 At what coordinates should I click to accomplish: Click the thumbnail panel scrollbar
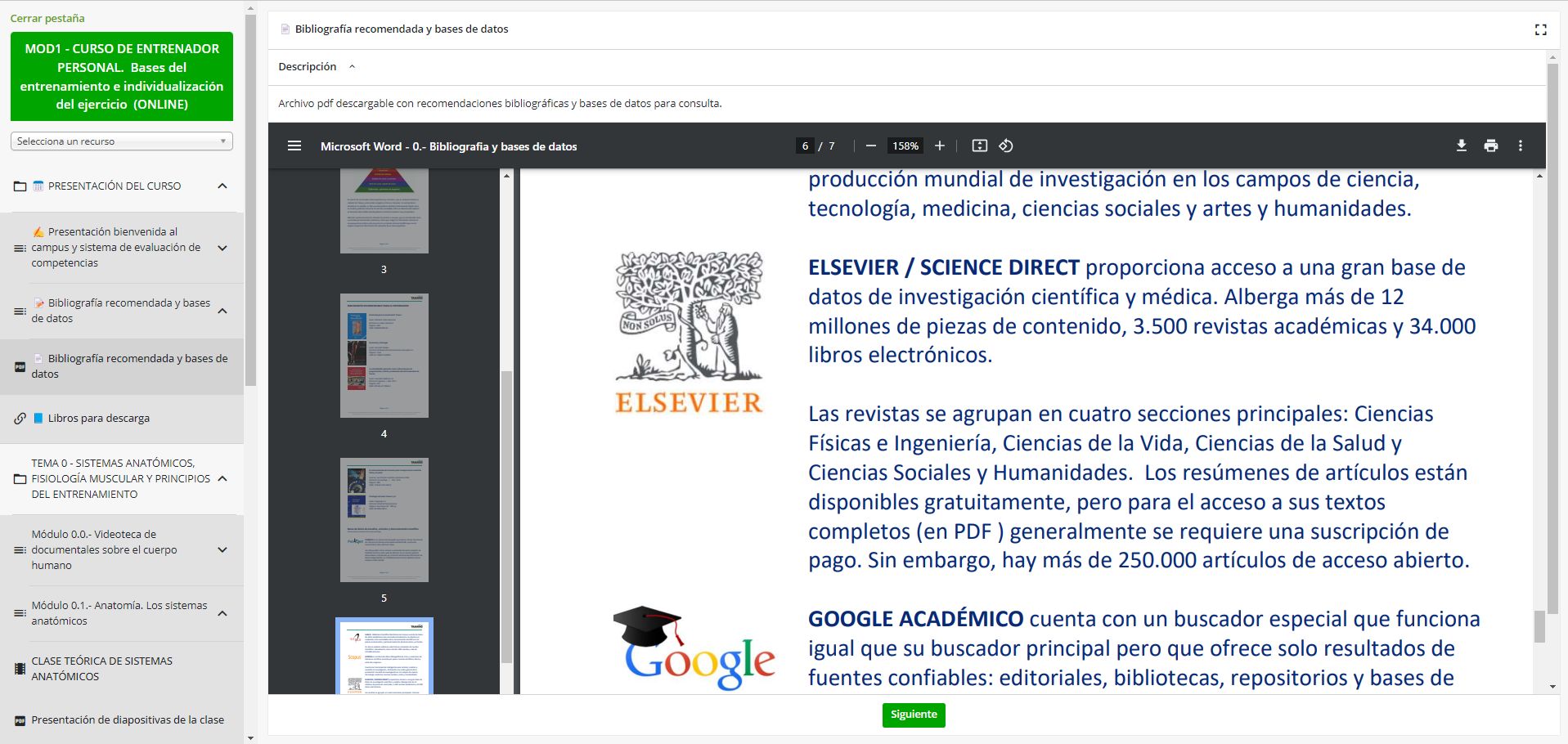tap(506, 515)
